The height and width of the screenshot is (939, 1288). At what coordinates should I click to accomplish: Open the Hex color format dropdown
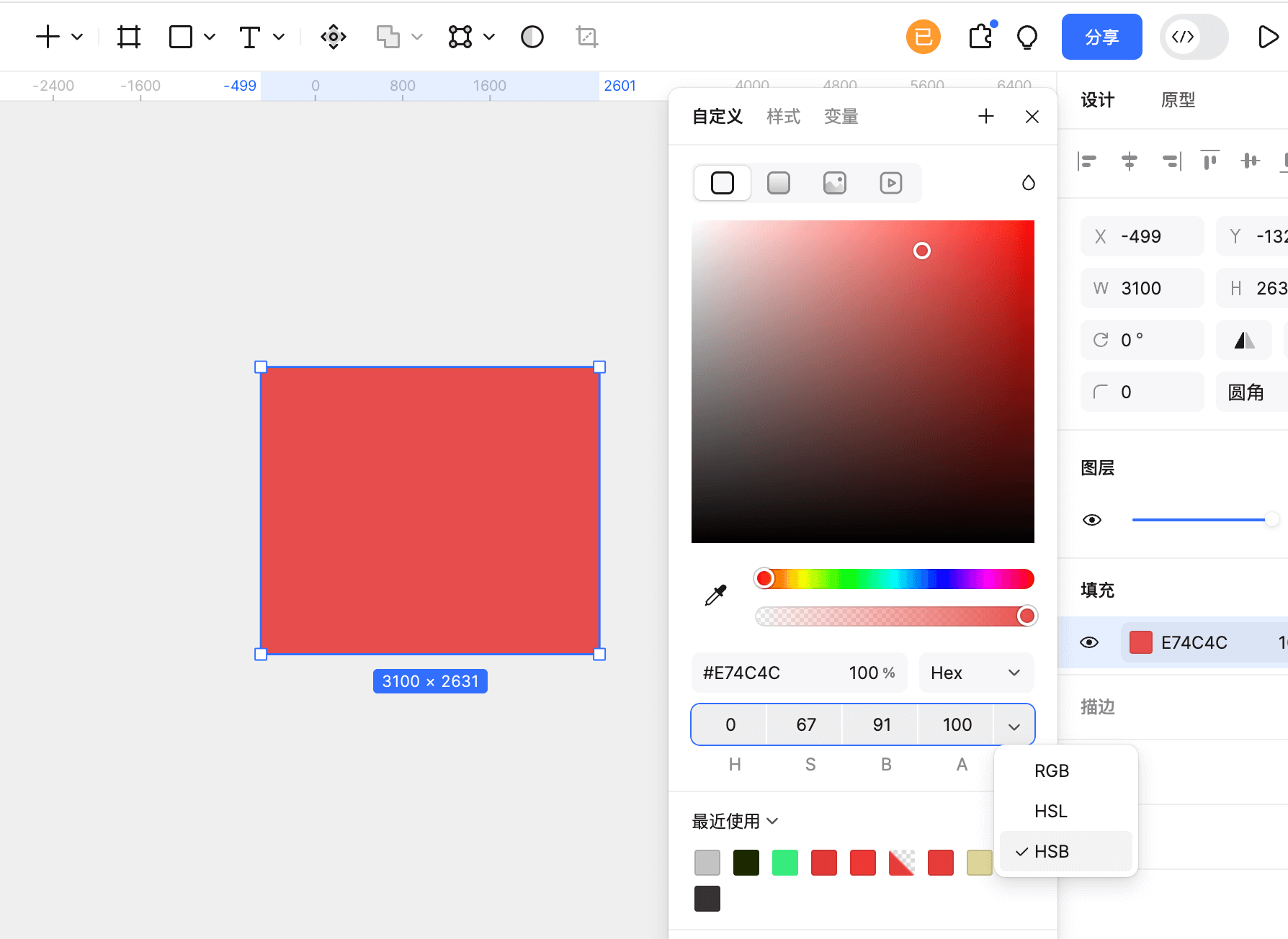pyautogui.click(x=976, y=673)
